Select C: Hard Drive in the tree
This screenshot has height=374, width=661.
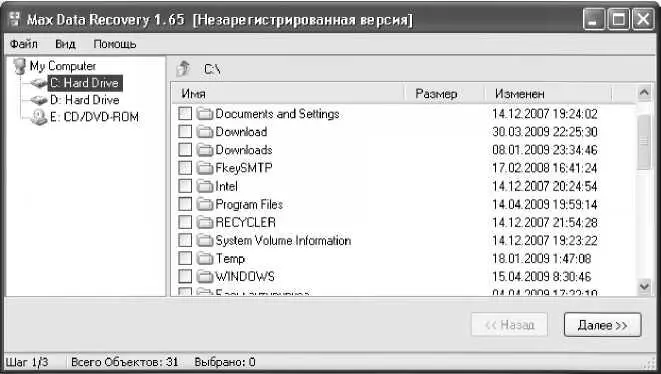(x=85, y=83)
